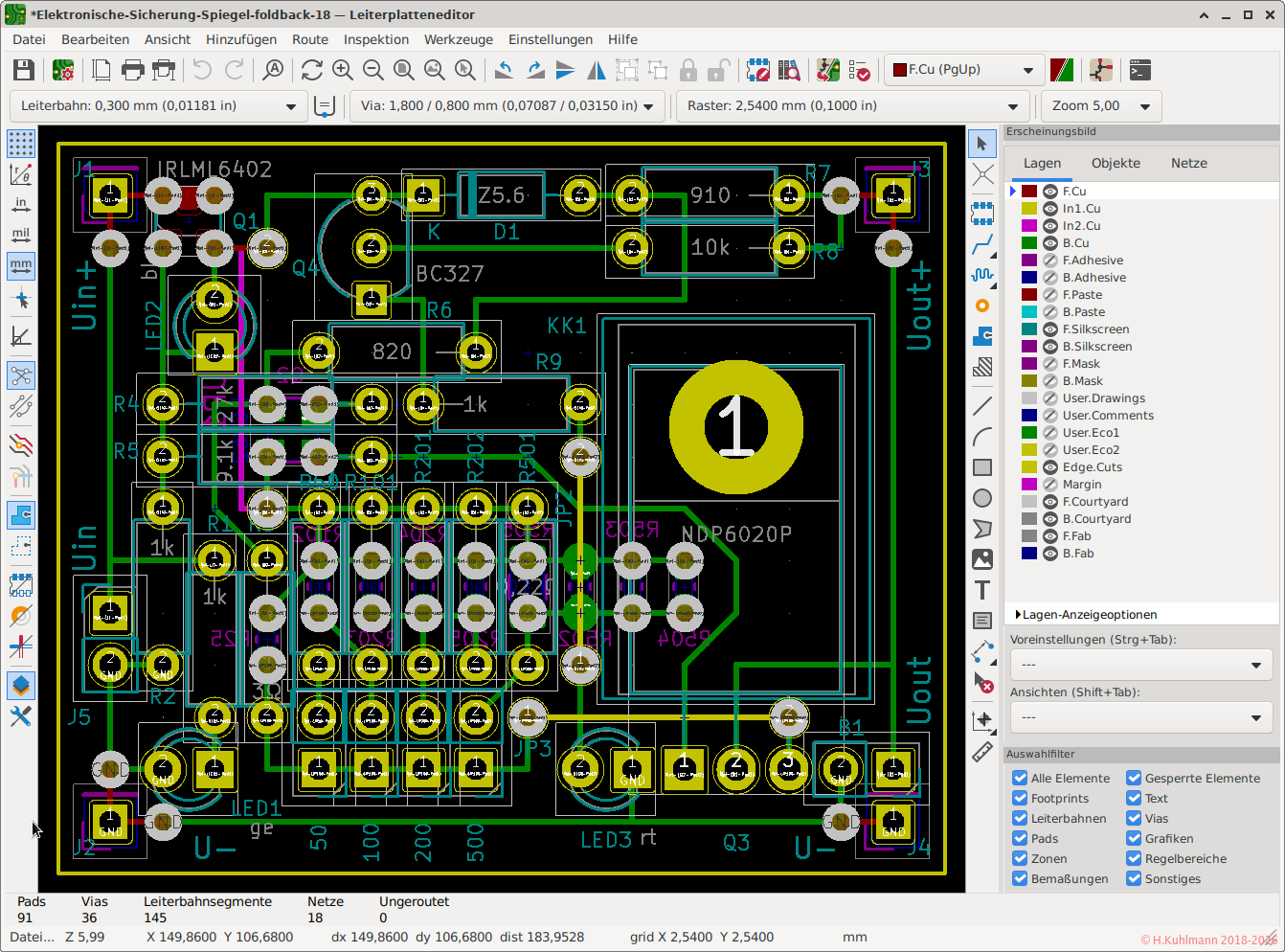Click the Save icon in the toolbar
This screenshot has width=1285, height=952.
(24, 70)
